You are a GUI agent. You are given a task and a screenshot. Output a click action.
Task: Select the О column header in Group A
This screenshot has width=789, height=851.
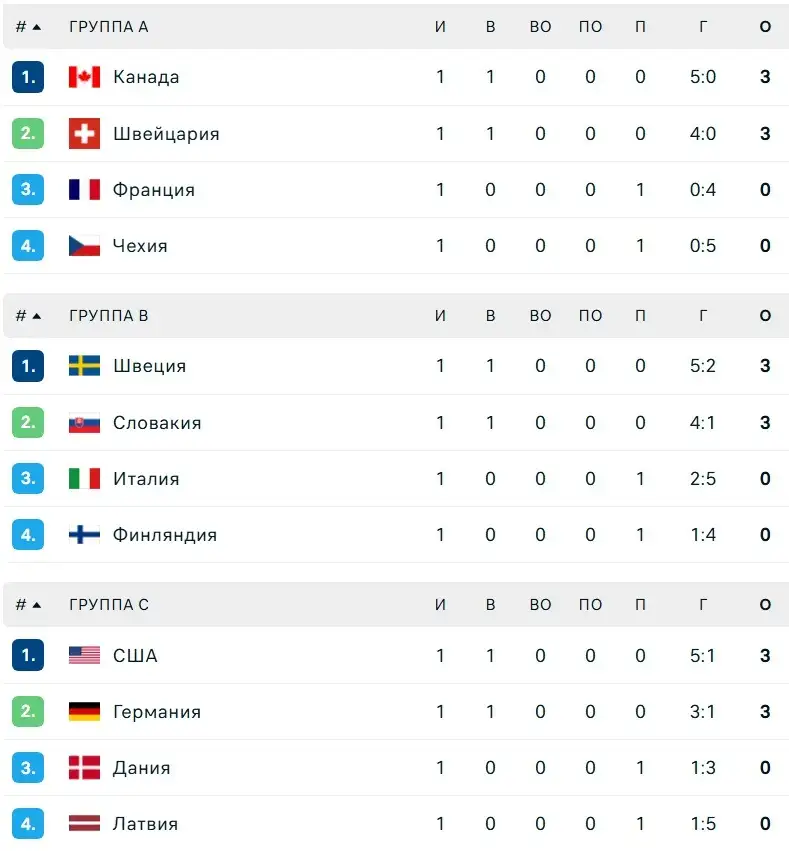click(765, 27)
